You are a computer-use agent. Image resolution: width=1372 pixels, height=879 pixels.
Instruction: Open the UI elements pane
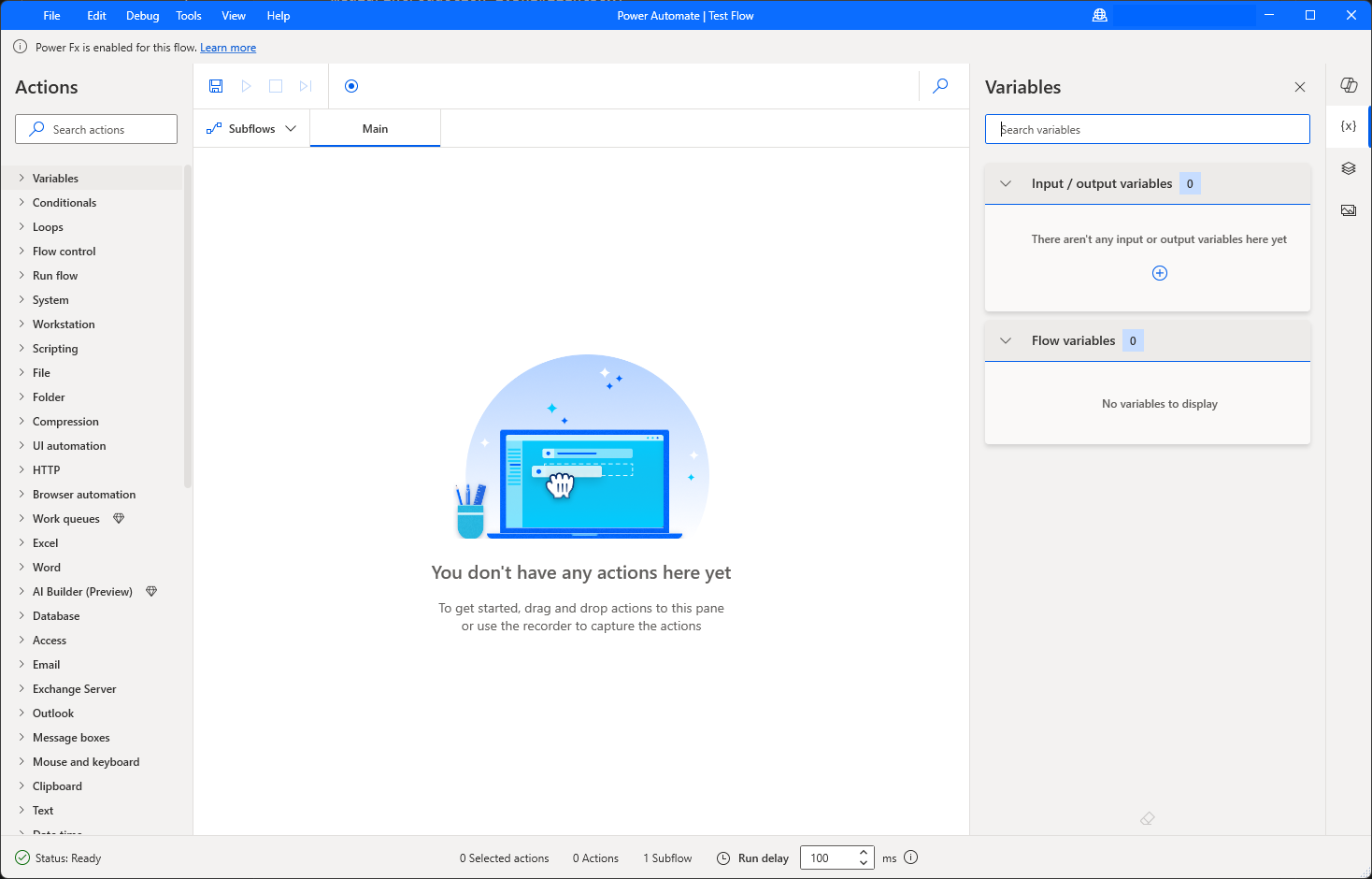pos(1348,167)
